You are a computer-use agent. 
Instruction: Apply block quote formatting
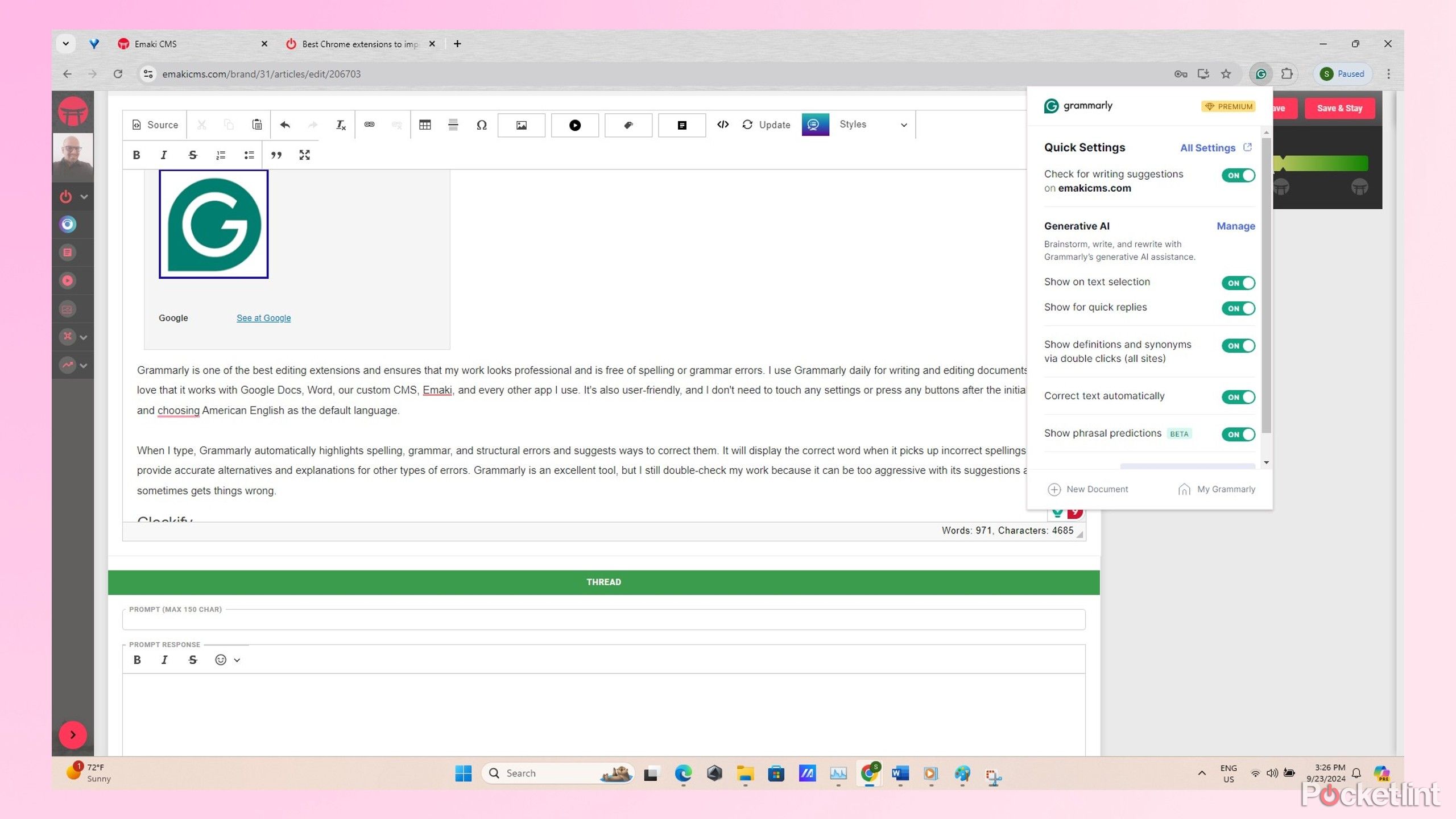point(276,155)
